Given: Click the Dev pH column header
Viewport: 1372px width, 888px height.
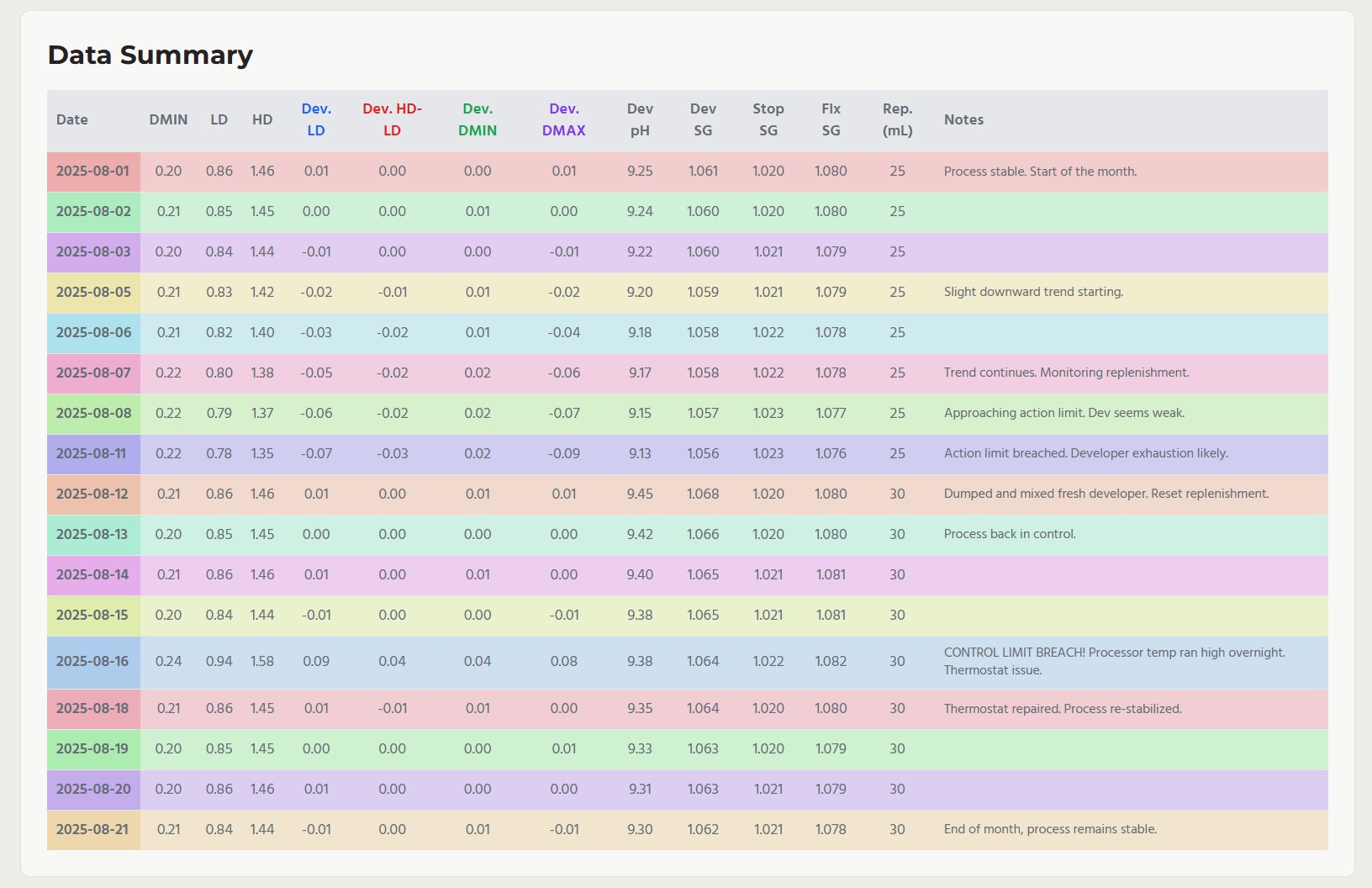Looking at the screenshot, I should tap(640, 120).
